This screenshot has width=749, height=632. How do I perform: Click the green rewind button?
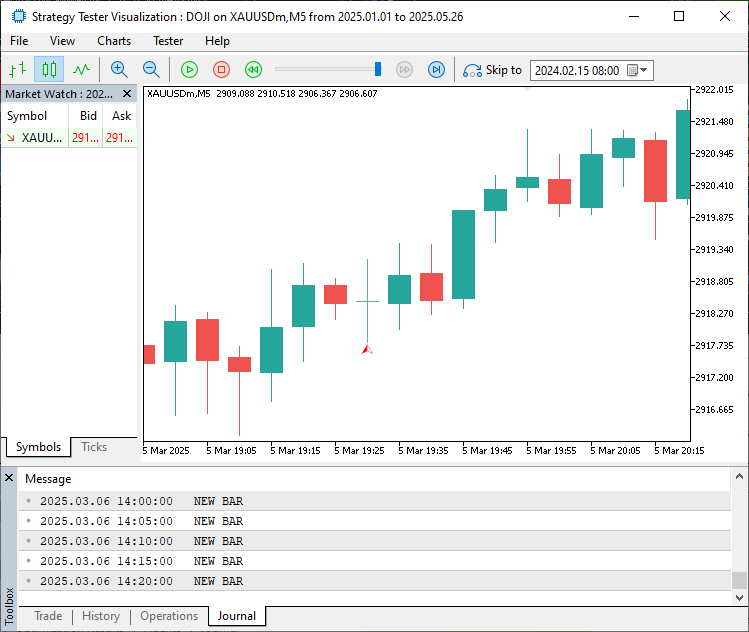point(253,70)
